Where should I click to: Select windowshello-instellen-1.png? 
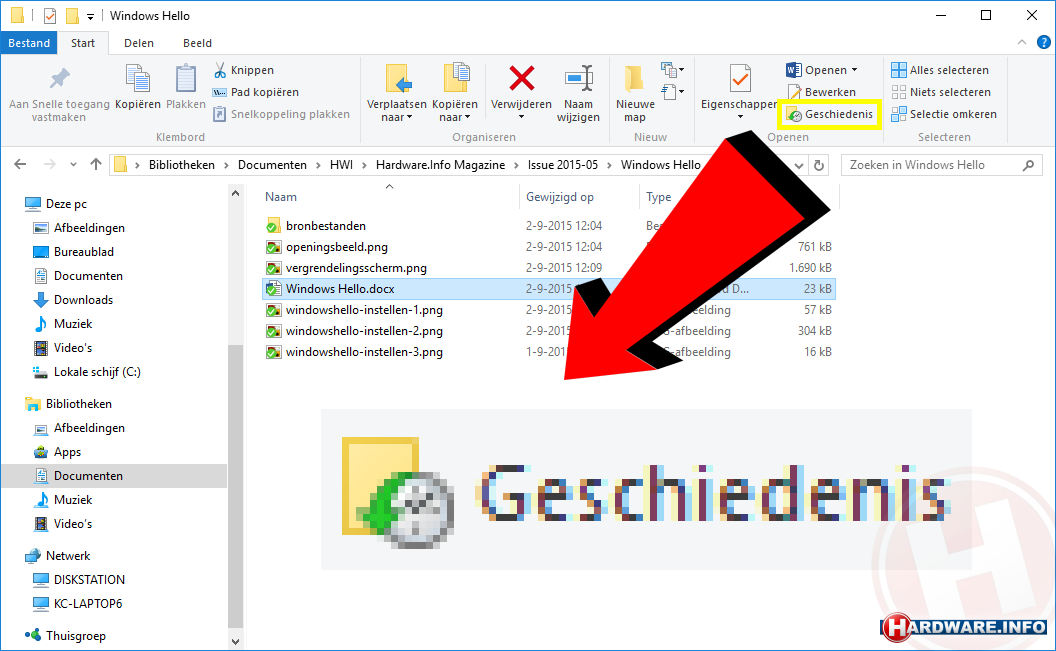[364, 310]
